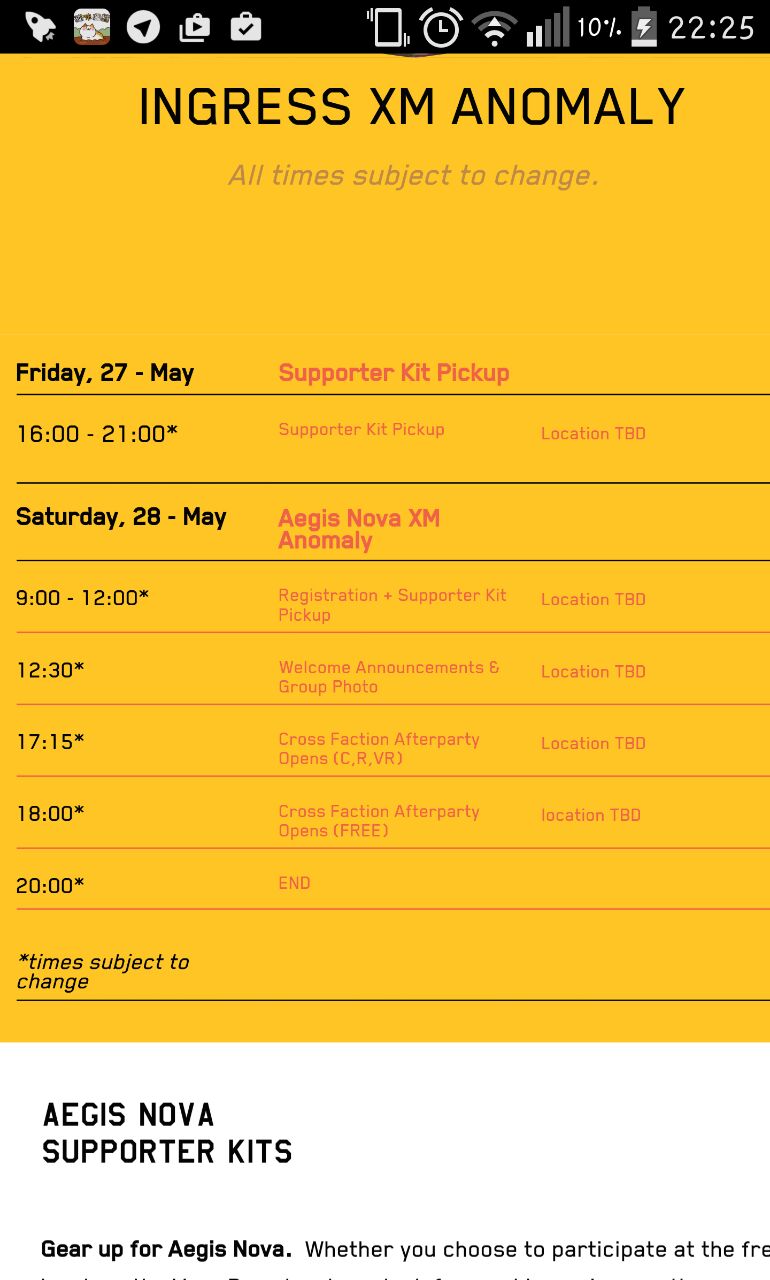The image size is (770, 1280).
Task: Open the Aegis Nova XM Anomaly heading link
Action: point(359,529)
